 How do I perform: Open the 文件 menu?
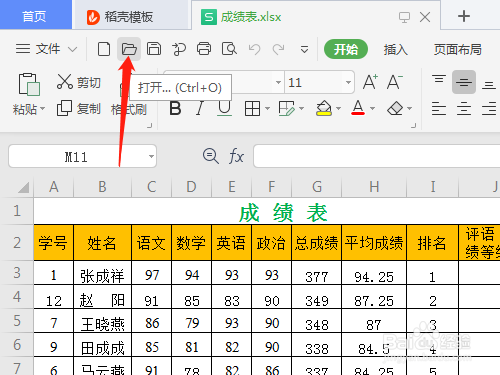point(46,49)
